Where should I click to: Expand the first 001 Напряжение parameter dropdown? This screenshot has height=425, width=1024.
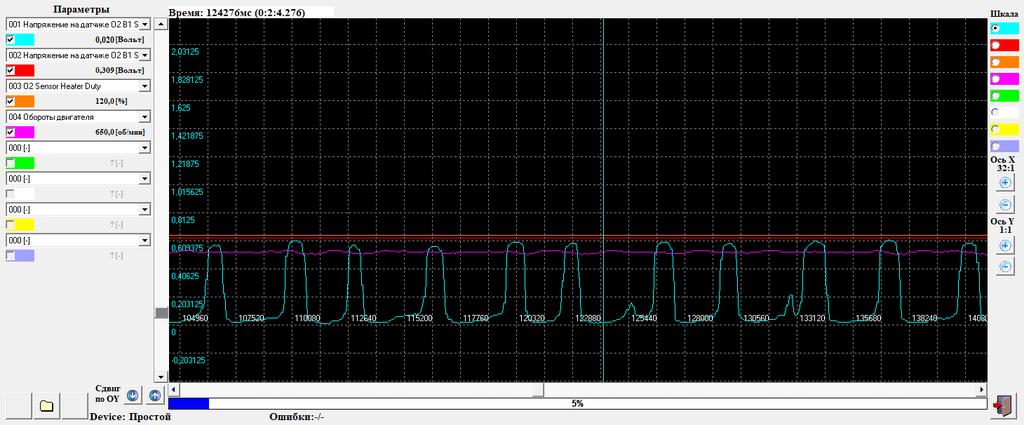click(x=144, y=23)
